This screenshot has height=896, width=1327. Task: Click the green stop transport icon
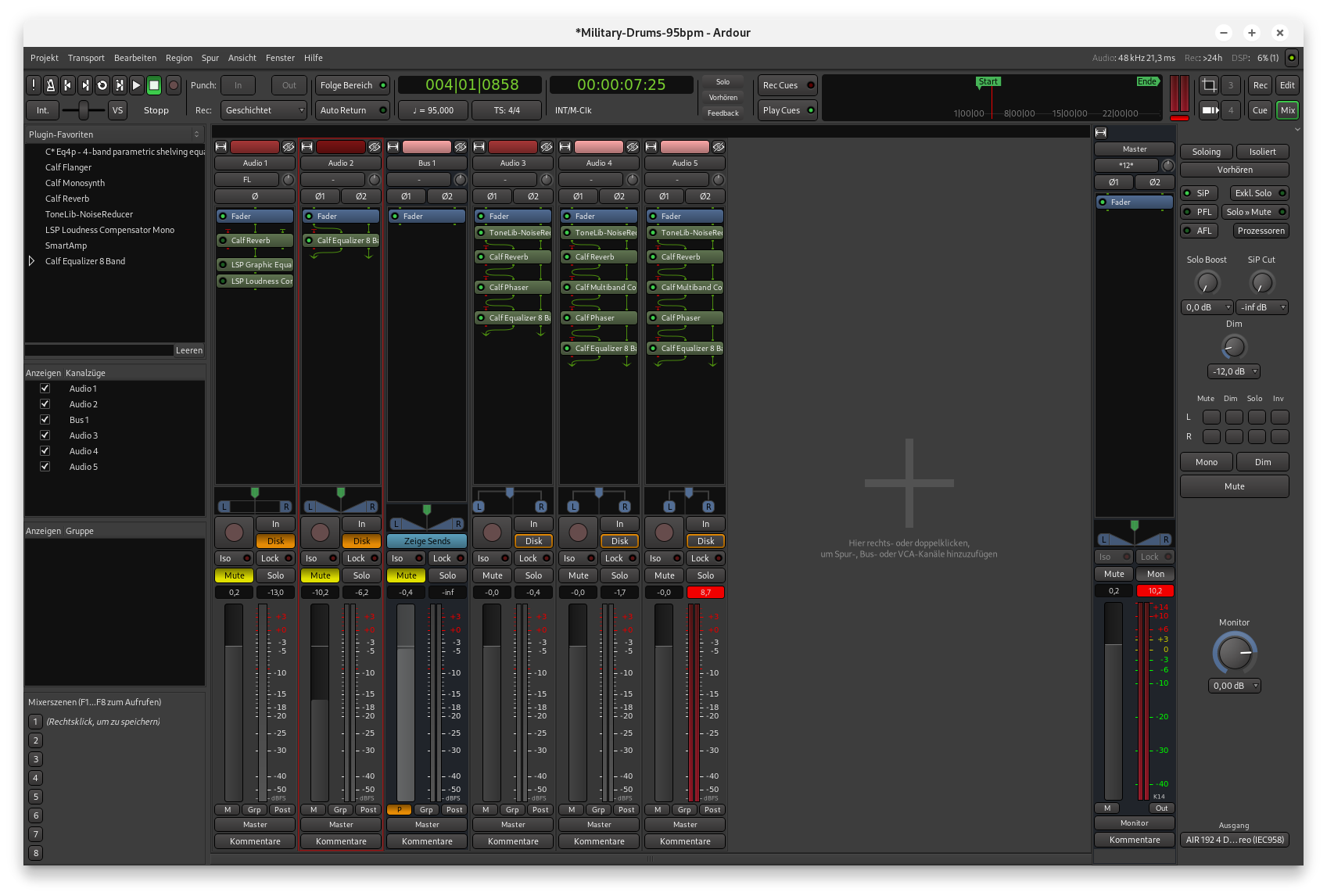coord(154,85)
